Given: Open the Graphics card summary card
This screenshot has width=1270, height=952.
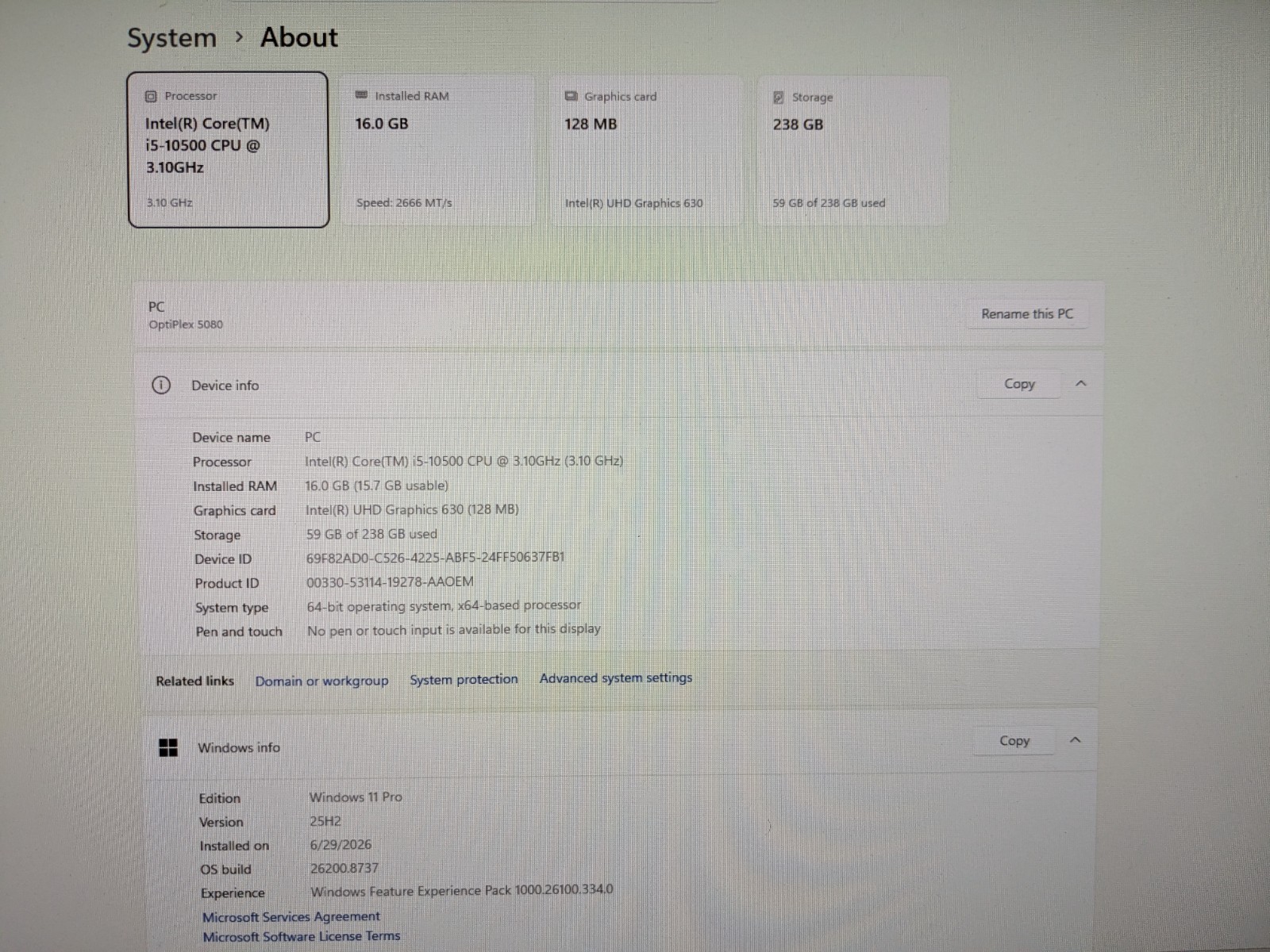Looking at the screenshot, I should [646, 151].
